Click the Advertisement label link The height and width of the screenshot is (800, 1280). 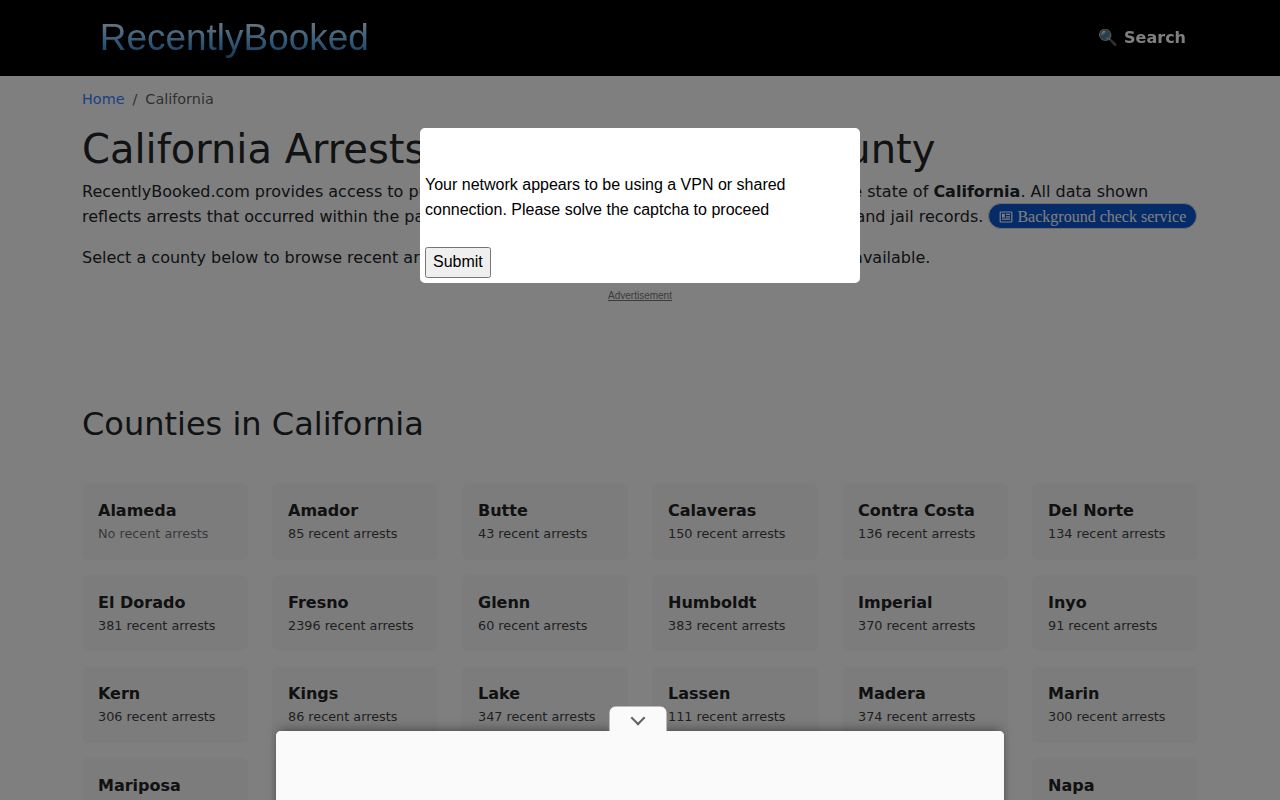click(x=640, y=295)
